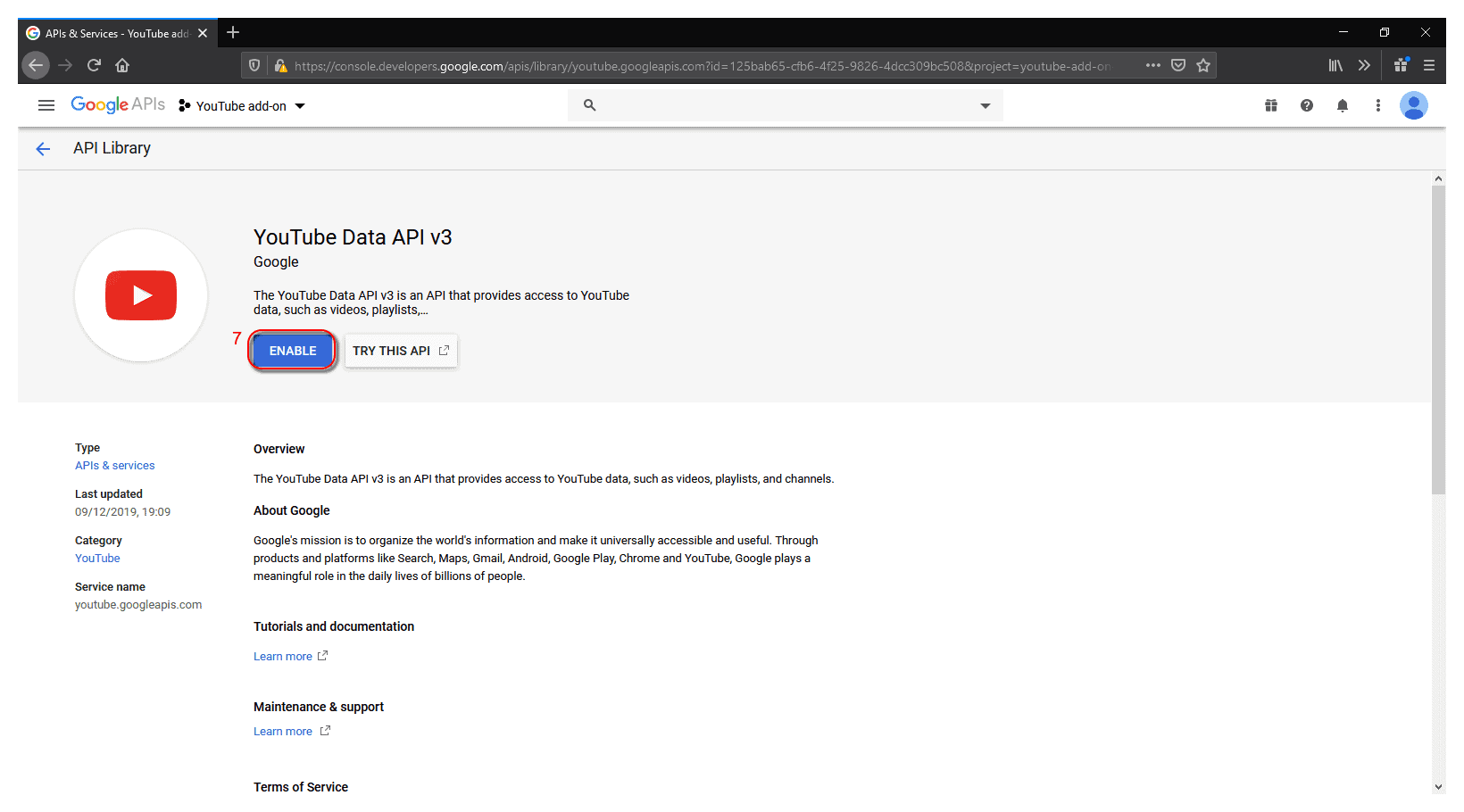Click Learn more under Tutorials and documentation
Viewport: 1464px width, 812px height.
coord(283,657)
